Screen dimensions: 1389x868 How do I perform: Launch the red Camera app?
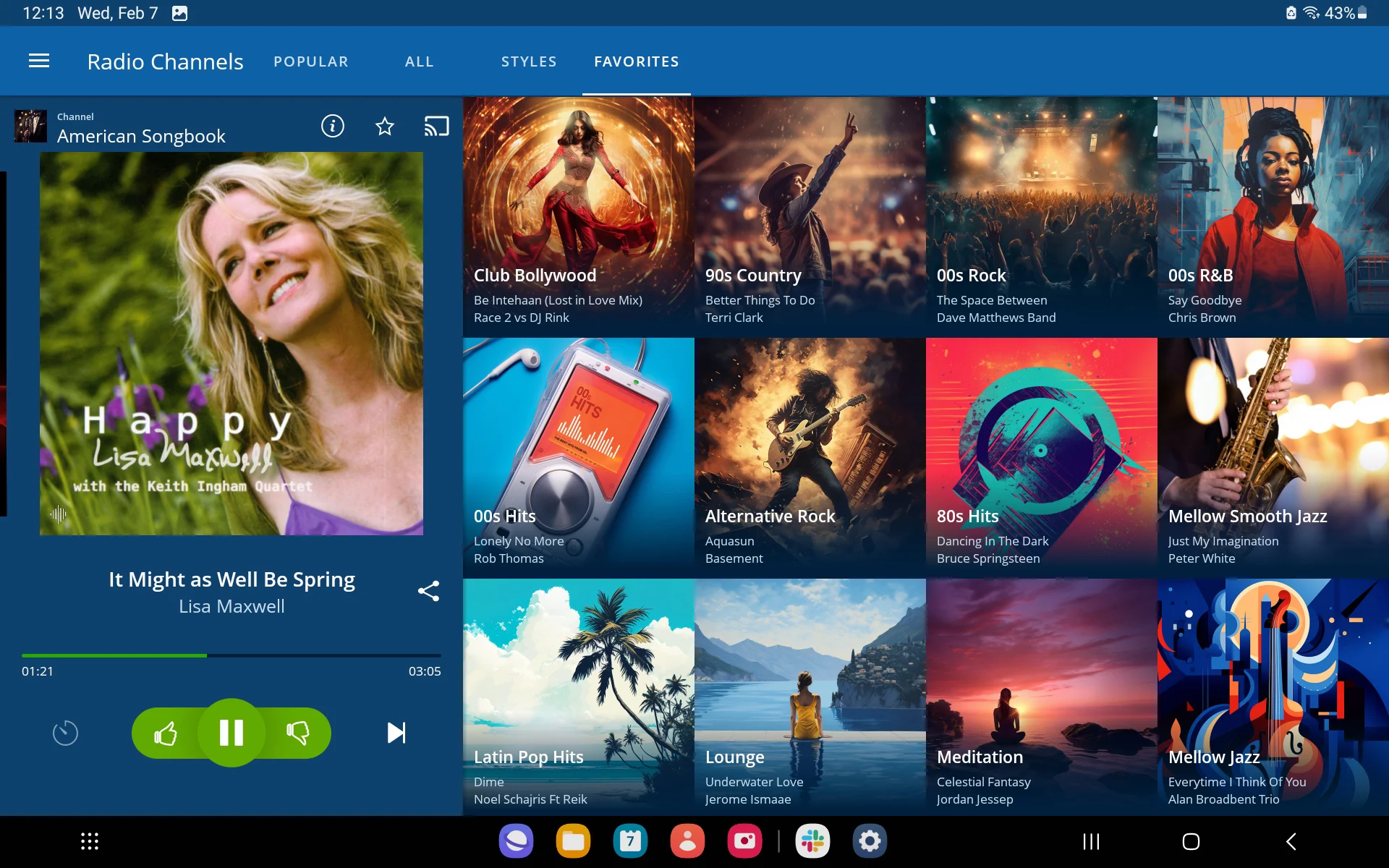click(x=744, y=841)
